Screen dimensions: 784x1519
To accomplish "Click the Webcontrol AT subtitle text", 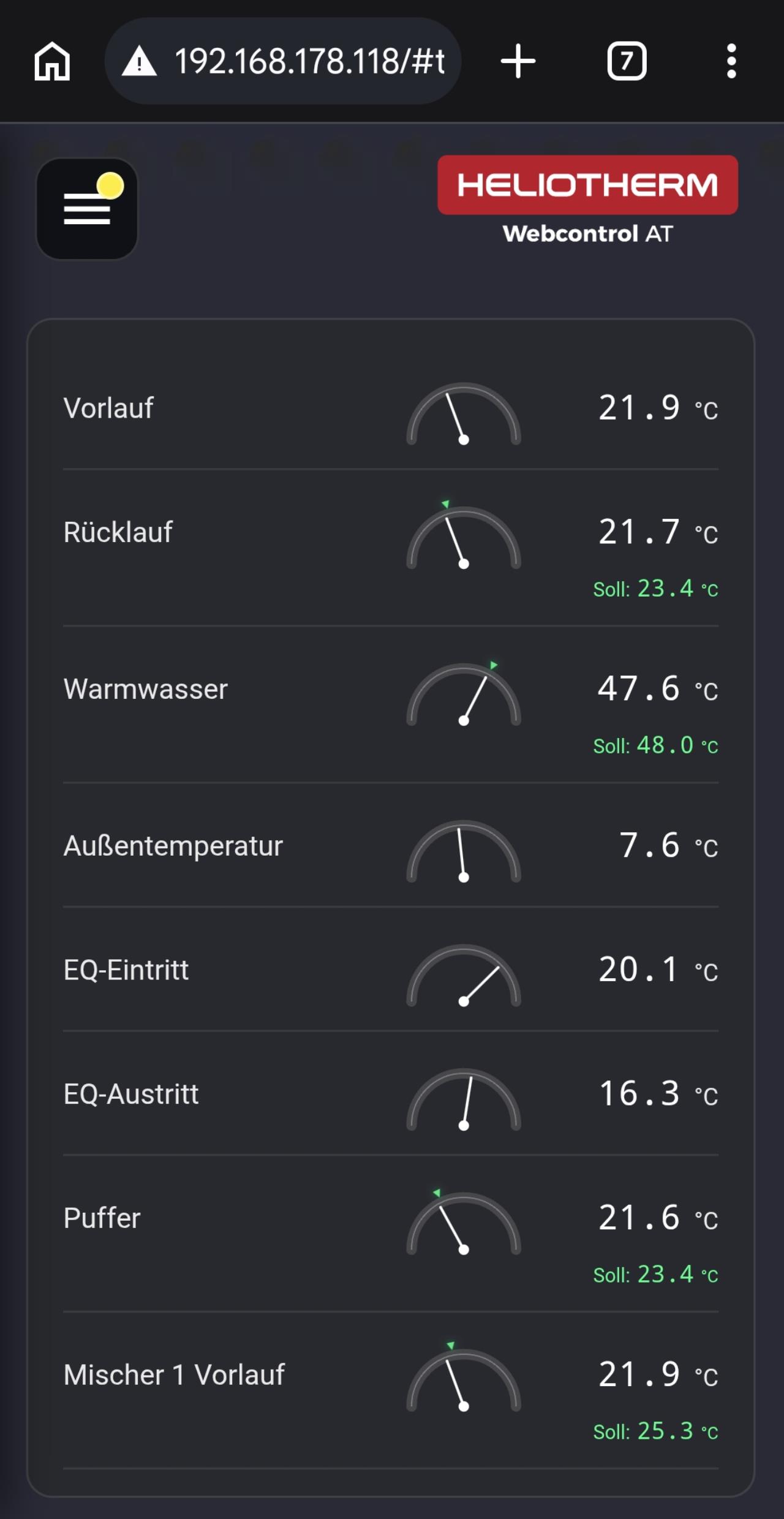I will tap(588, 233).
